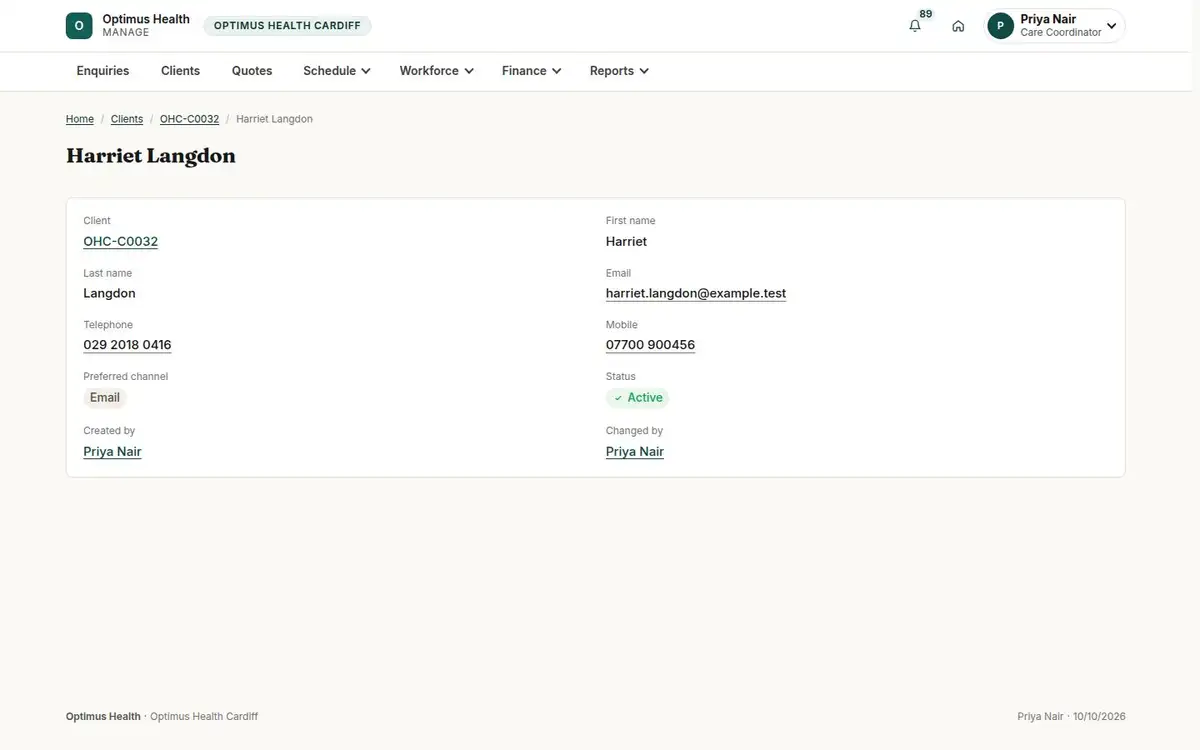Viewport: 1200px width, 750px height.
Task: Open the Workforce dropdown
Action: point(436,71)
